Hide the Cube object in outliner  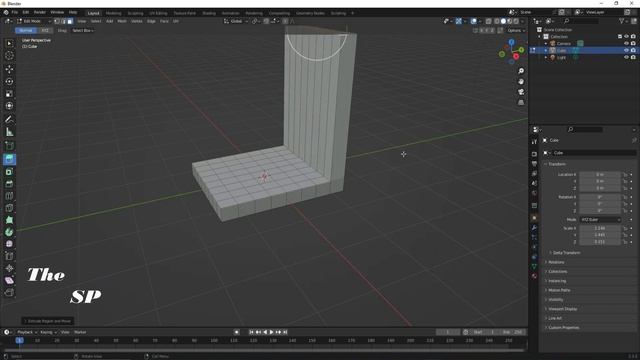626,50
